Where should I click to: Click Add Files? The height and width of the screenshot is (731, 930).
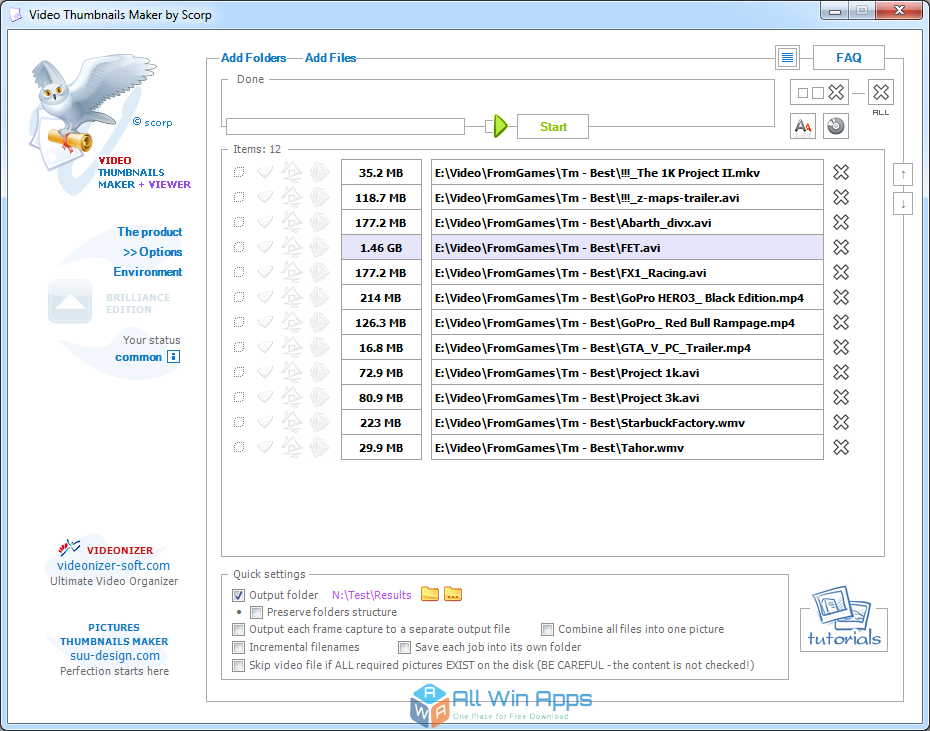330,58
